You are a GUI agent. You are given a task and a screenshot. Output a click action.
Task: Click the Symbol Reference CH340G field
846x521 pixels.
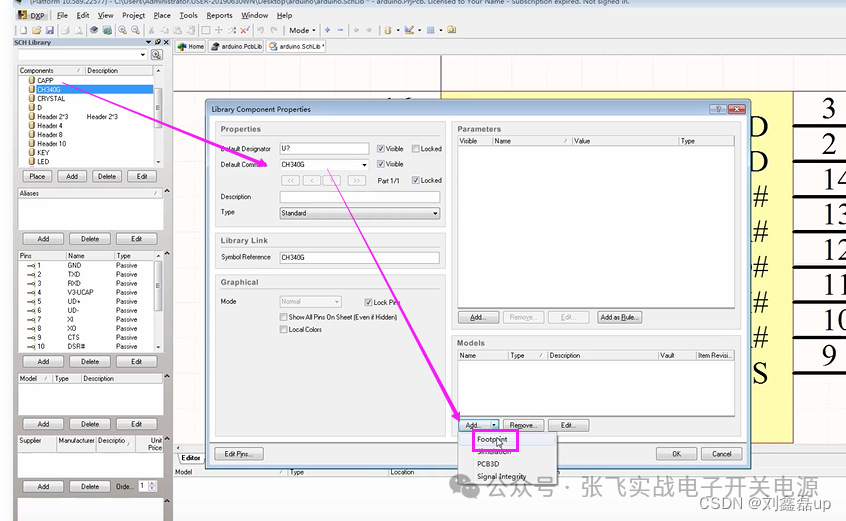[x=359, y=258]
